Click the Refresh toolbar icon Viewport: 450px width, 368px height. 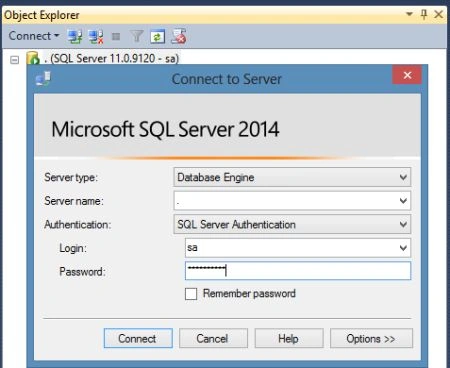(157, 36)
